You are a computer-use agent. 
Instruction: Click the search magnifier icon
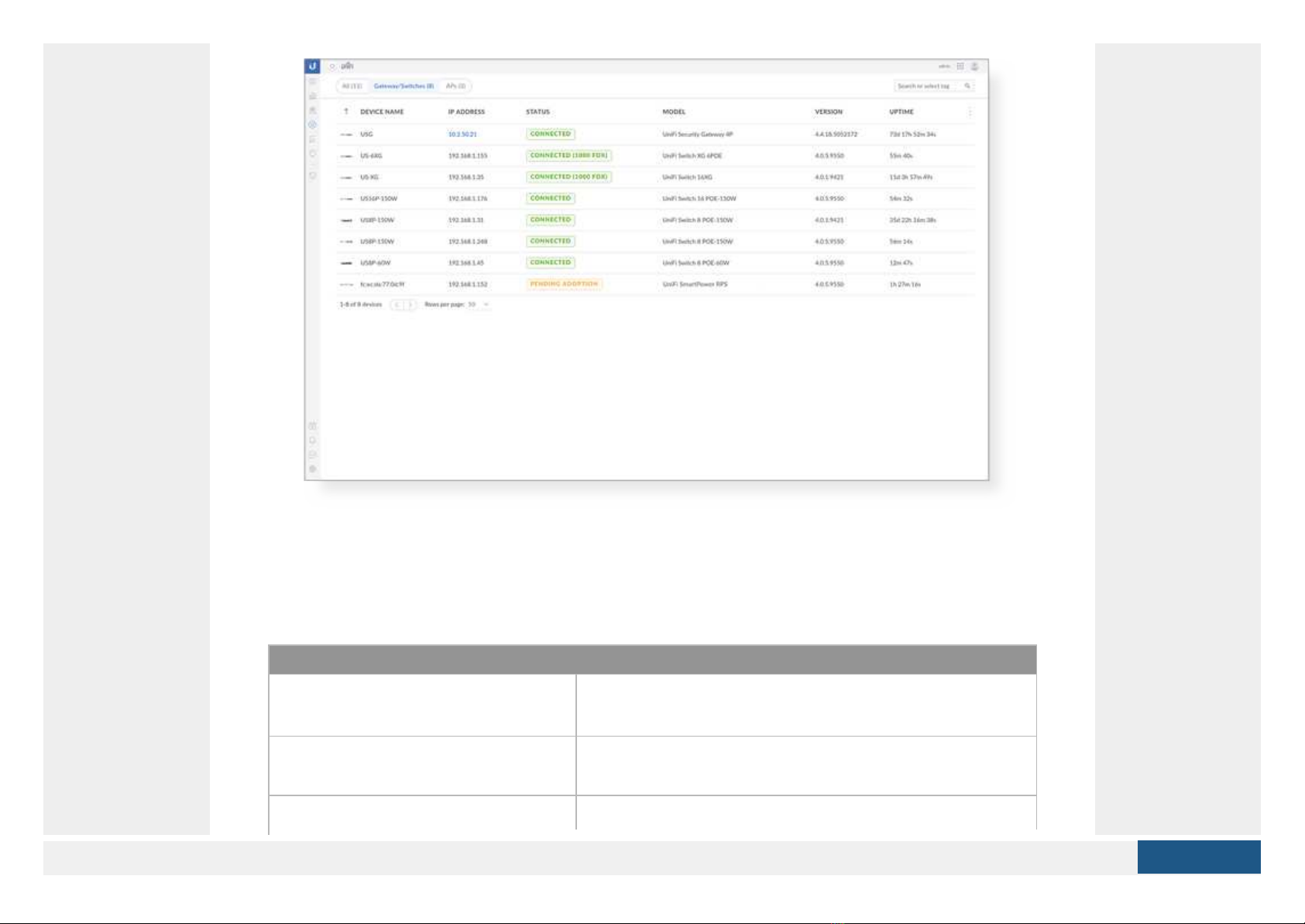[967, 86]
